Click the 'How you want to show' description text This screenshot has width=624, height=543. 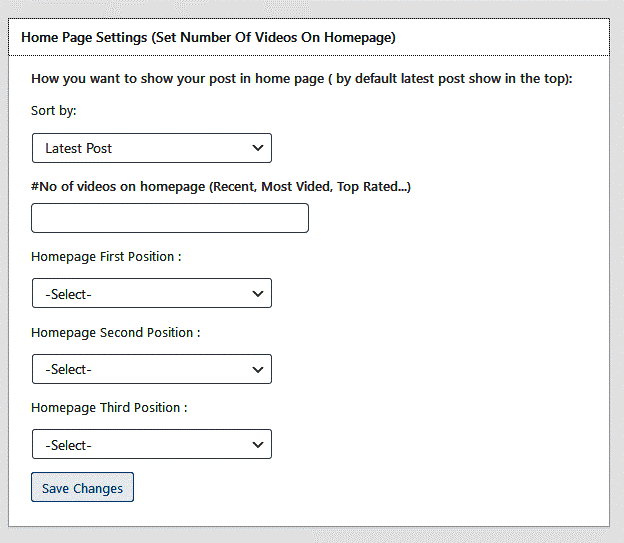click(302, 78)
